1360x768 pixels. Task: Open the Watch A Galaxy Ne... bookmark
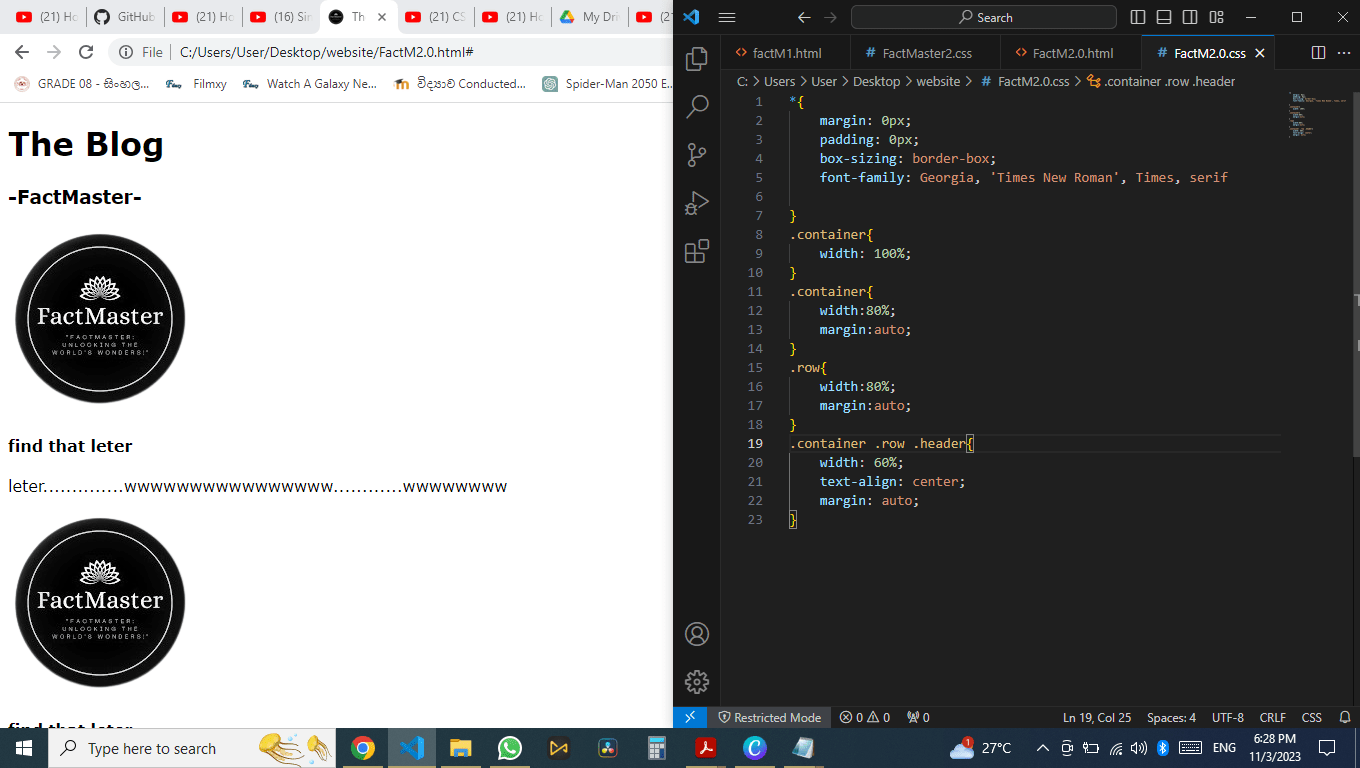pyautogui.click(x=310, y=84)
